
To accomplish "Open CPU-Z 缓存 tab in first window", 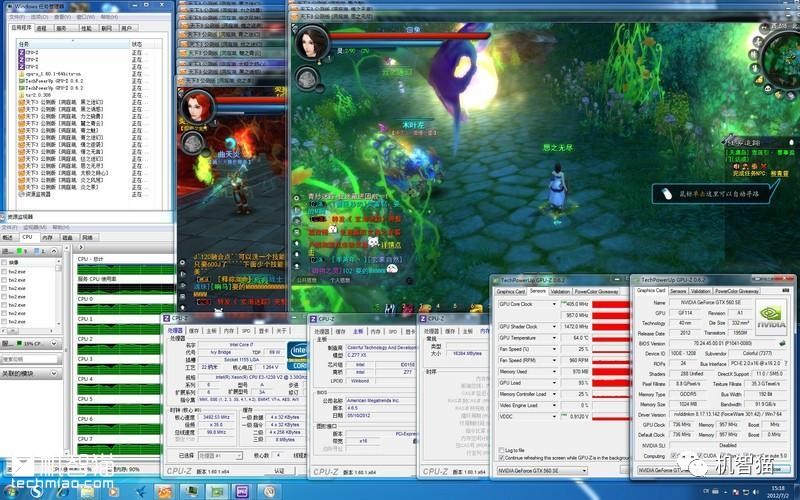I will 193,331.
